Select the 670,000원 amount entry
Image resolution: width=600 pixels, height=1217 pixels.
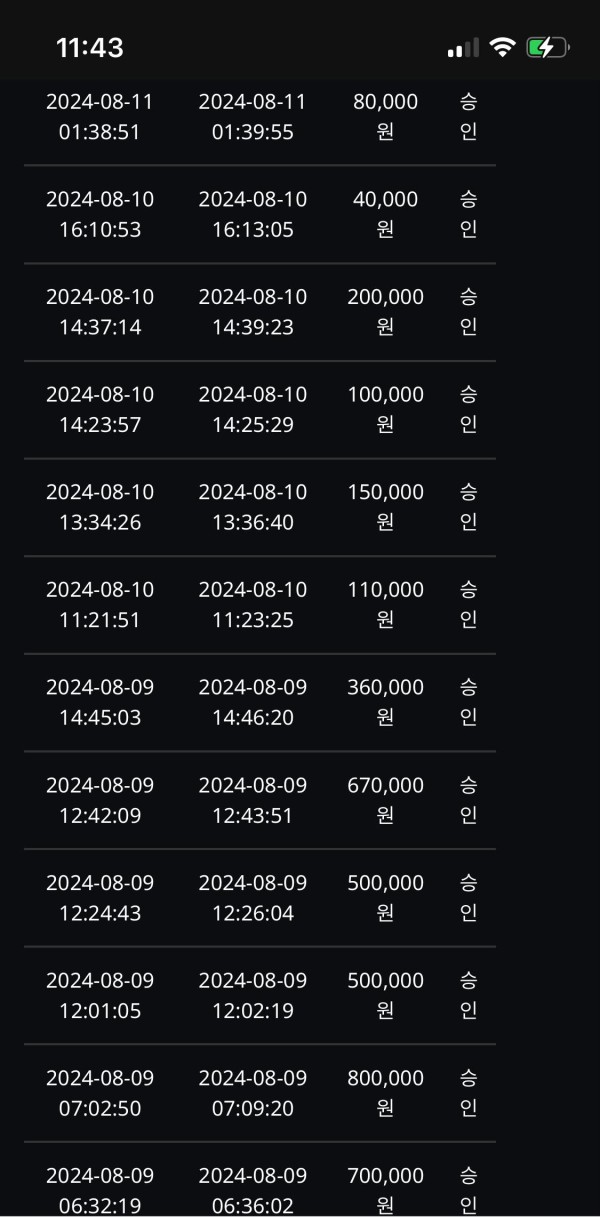pos(385,800)
